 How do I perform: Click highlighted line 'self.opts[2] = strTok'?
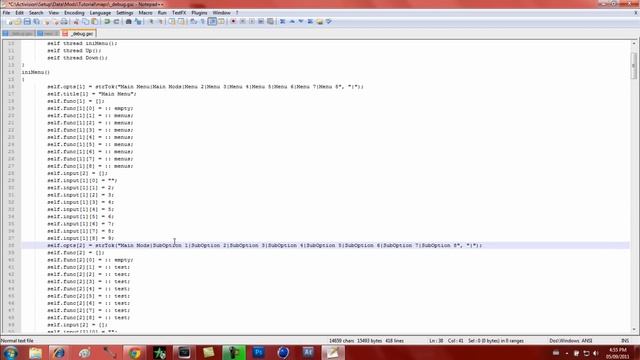point(264,245)
